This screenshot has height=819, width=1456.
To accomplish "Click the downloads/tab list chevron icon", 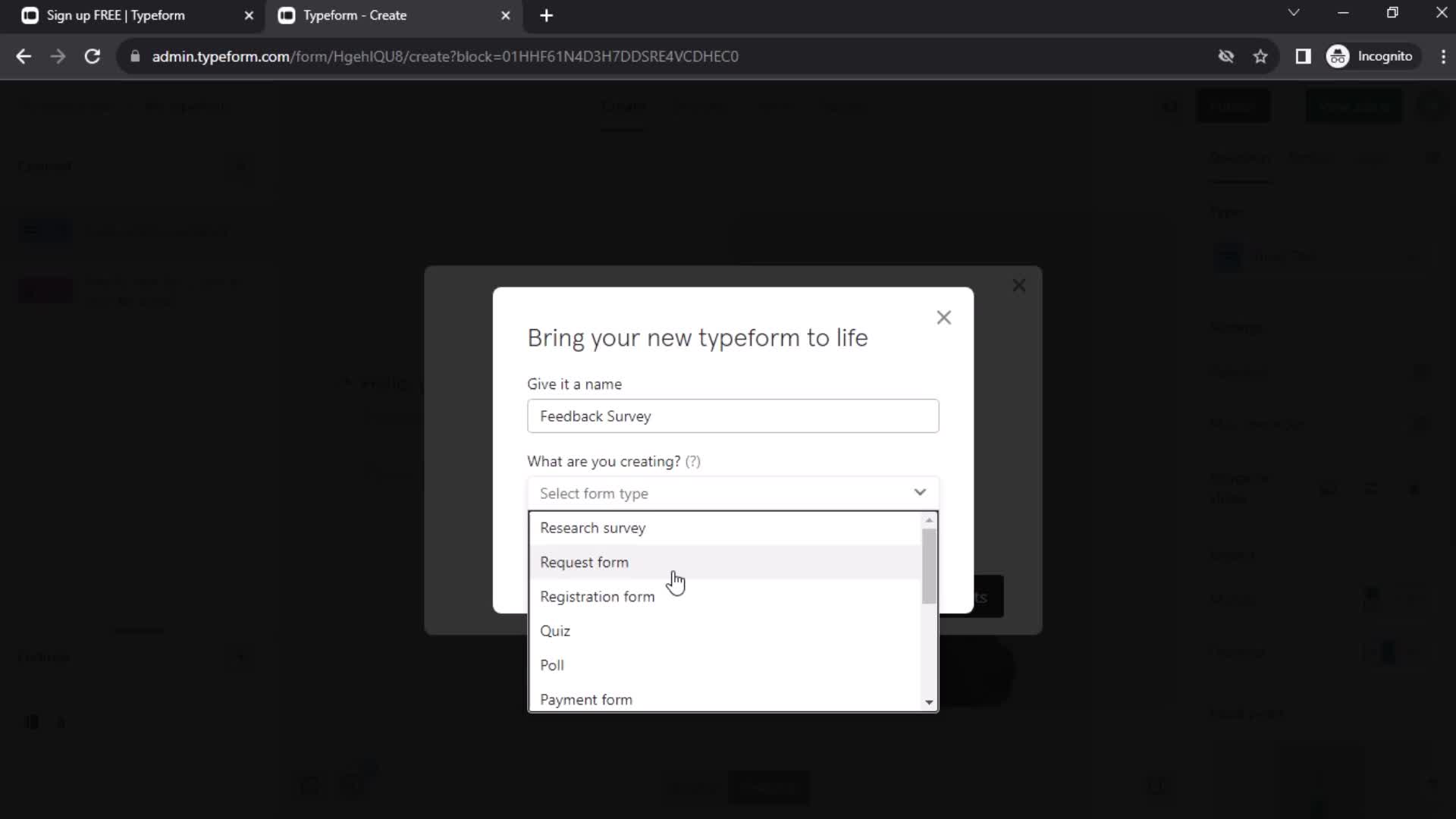I will tap(1293, 14).
